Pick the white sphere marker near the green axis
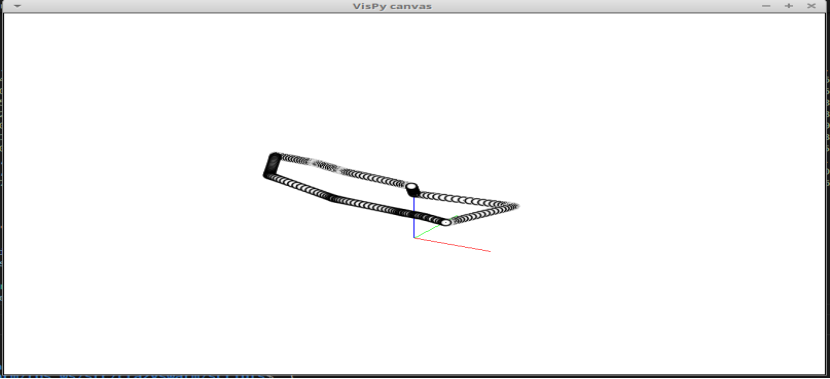830x379 pixels. pyautogui.click(x=446, y=222)
